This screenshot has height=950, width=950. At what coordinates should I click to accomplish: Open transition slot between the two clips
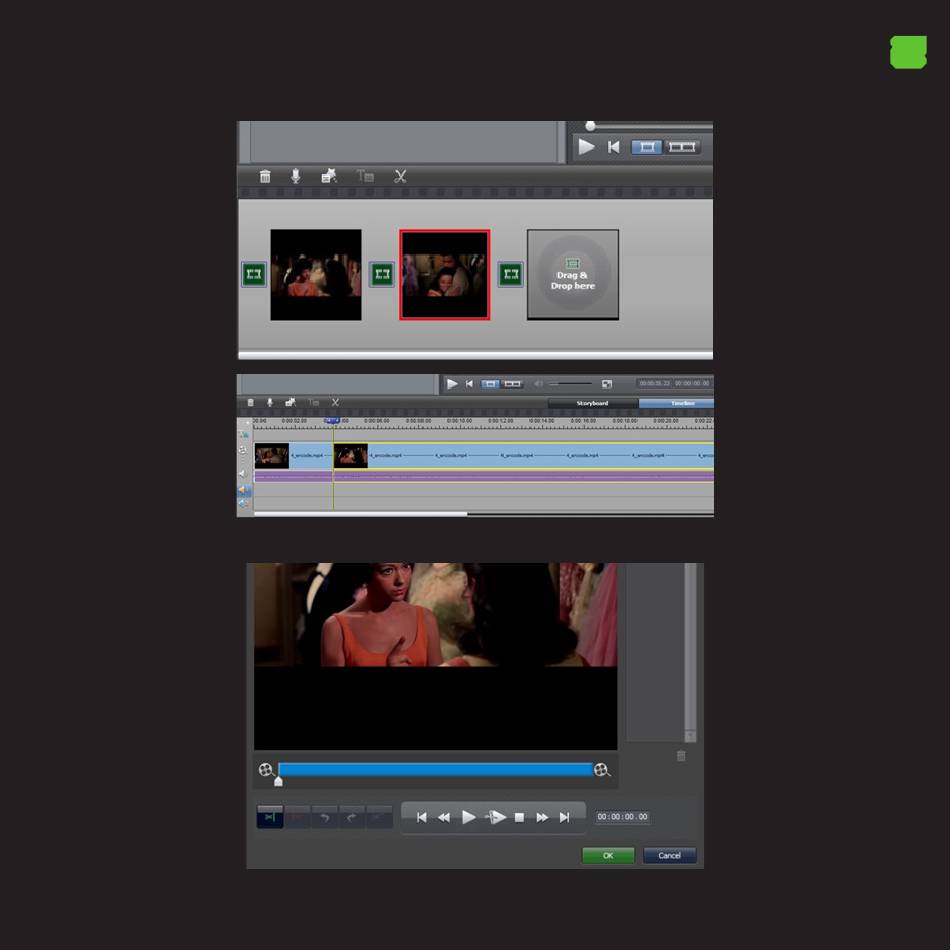click(382, 274)
